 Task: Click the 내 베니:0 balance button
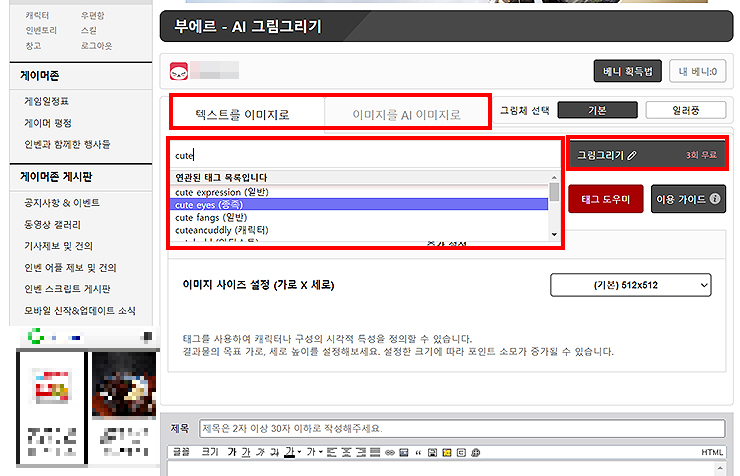(698, 71)
